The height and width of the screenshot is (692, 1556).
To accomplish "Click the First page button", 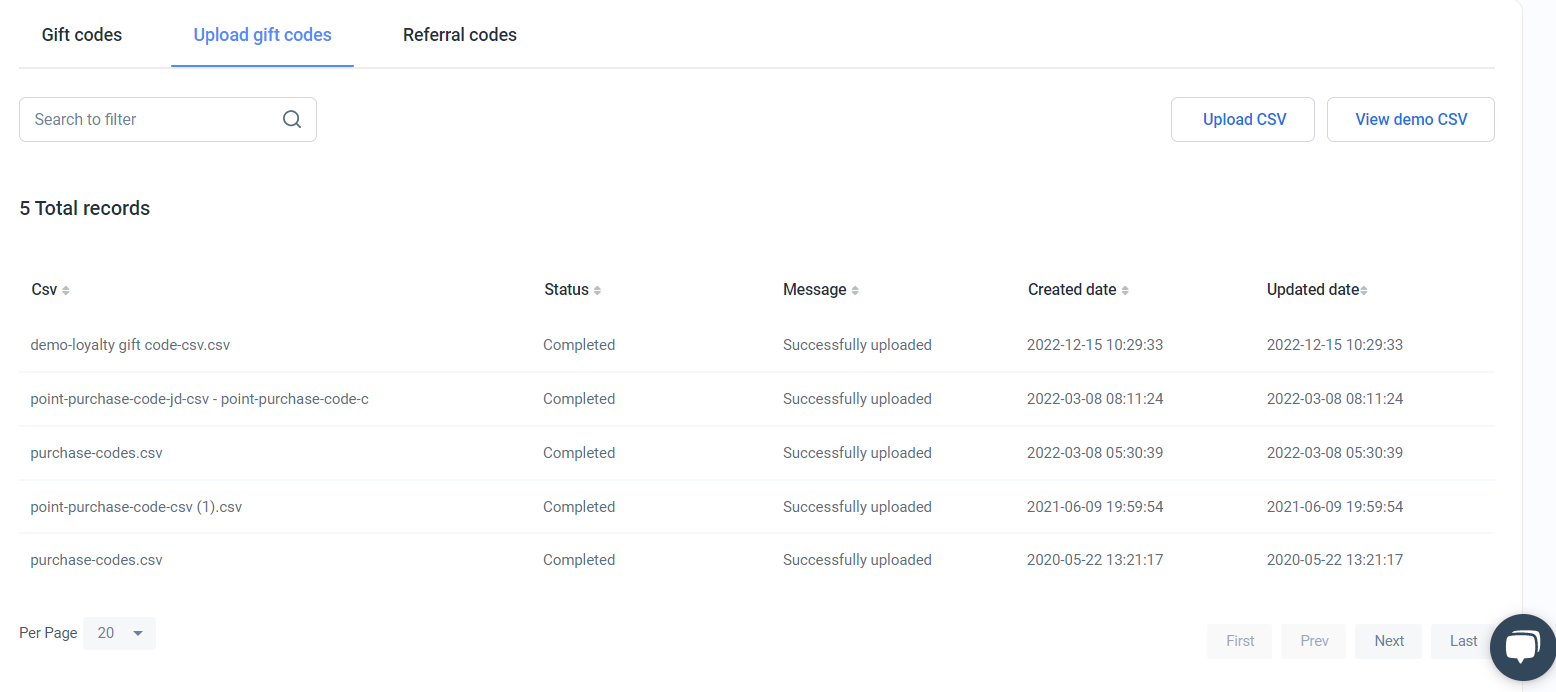I will pyautogui.click(x=1240, y=641).
